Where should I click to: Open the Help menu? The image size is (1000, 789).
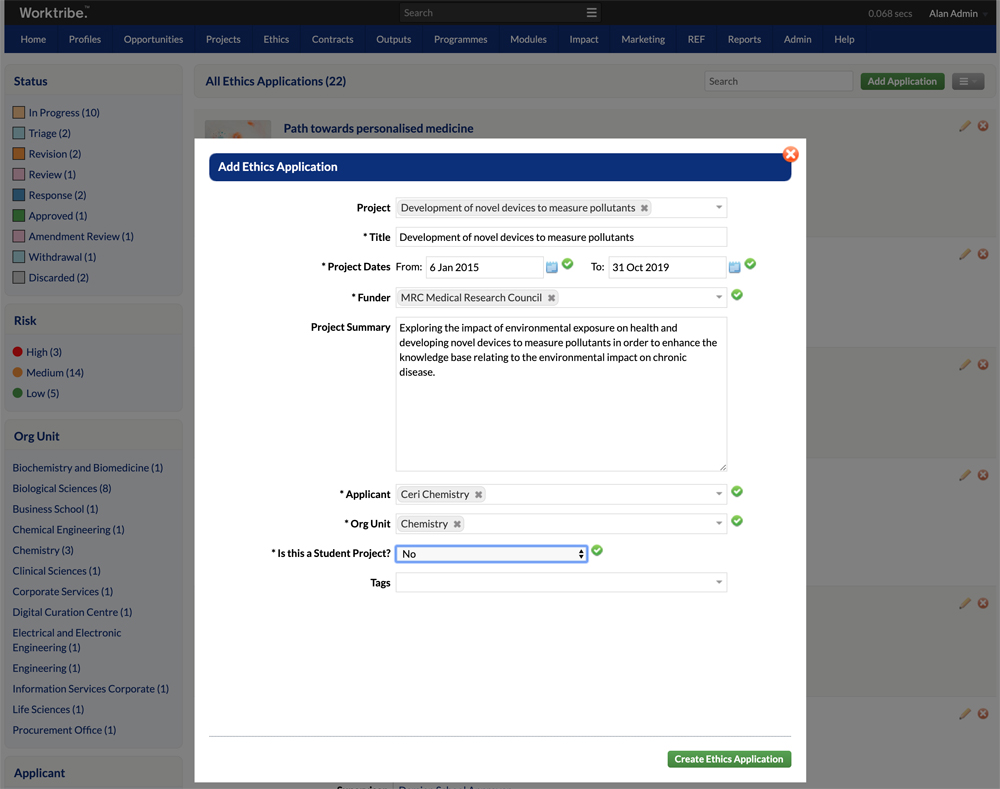[x=844, y=40]
